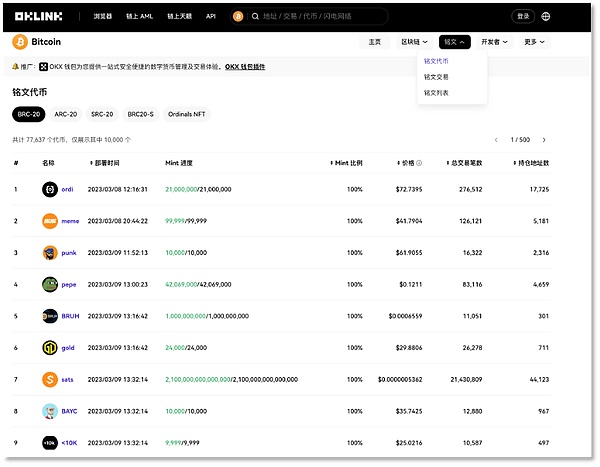The height and width of the screenshot is (467, 600).
Task: Click the search input field
Action: 320,17
